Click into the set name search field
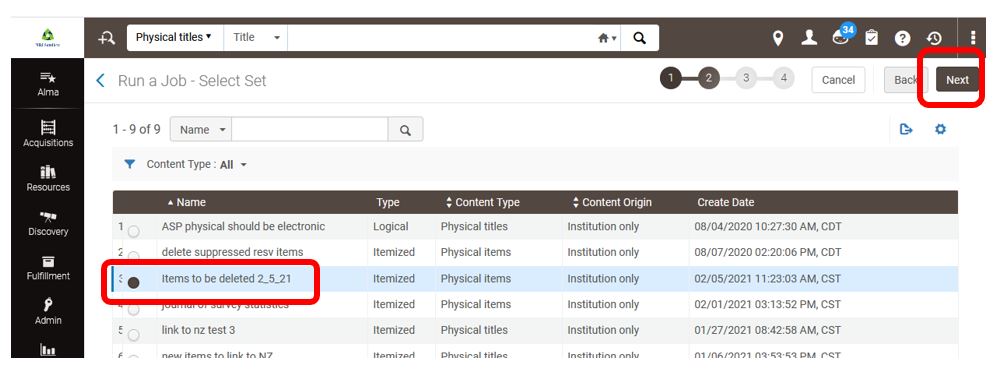994x377 pixels. [x=310, y=130]
